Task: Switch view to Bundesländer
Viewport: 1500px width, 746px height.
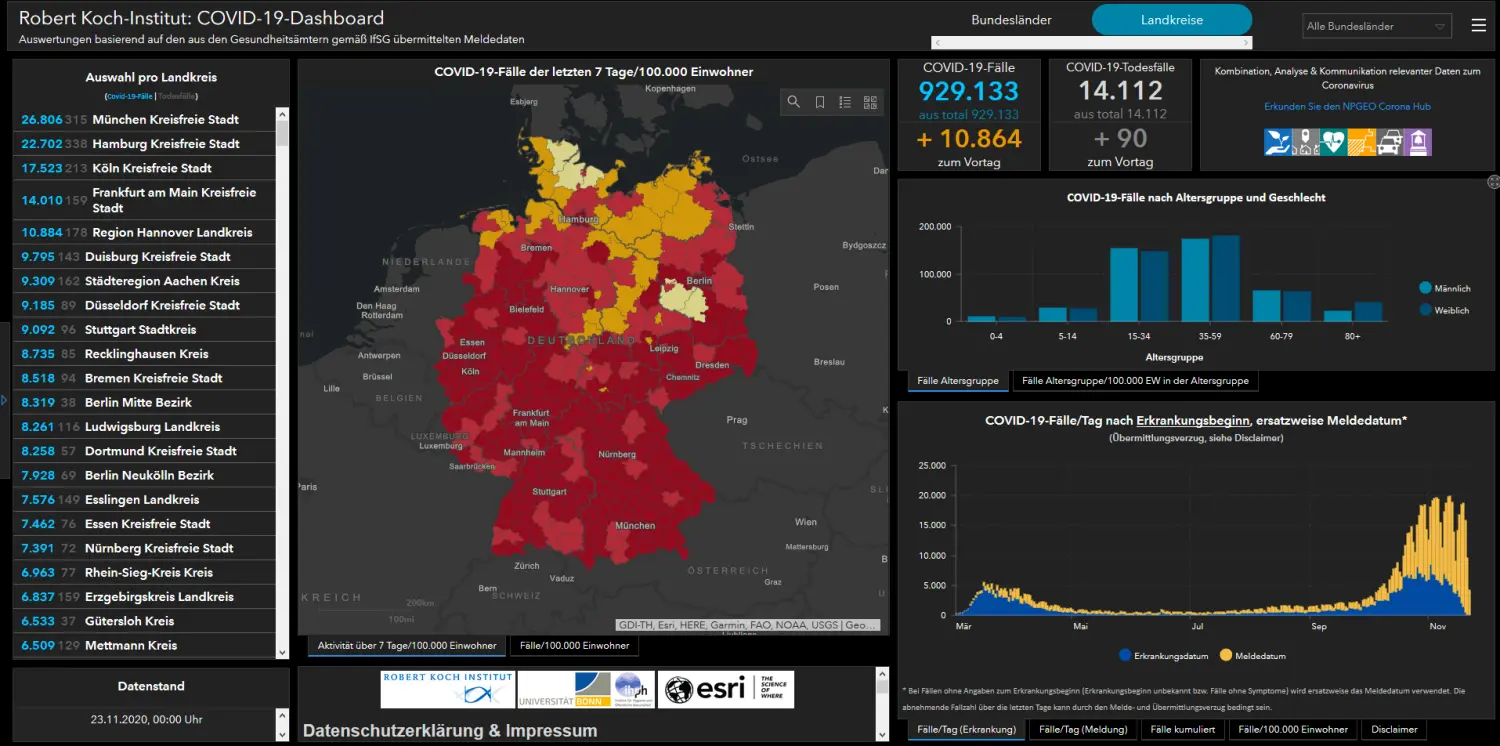Action: point(1011,20)
